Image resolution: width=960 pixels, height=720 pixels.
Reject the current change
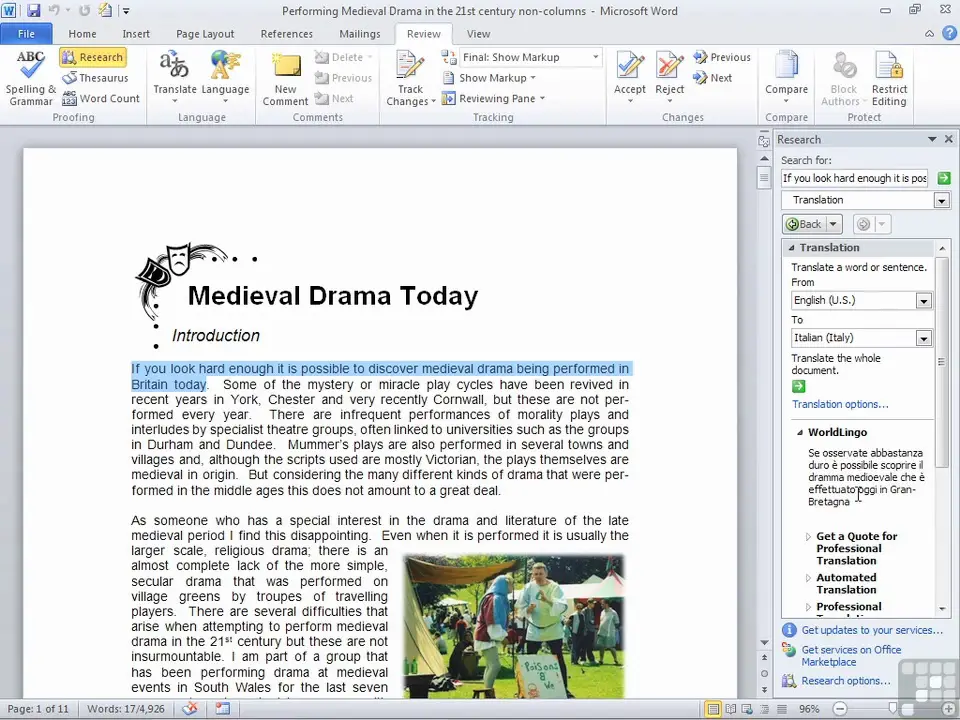tap(669, 78)
